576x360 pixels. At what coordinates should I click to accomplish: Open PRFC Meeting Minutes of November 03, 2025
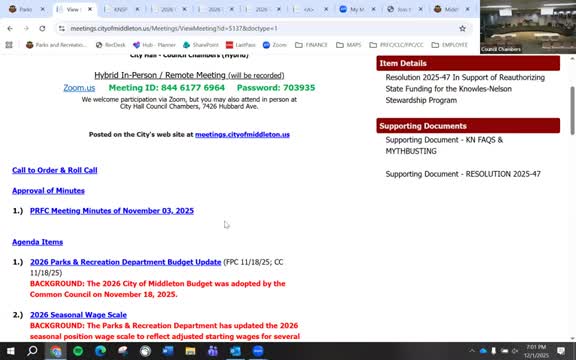tap(112, 211)
